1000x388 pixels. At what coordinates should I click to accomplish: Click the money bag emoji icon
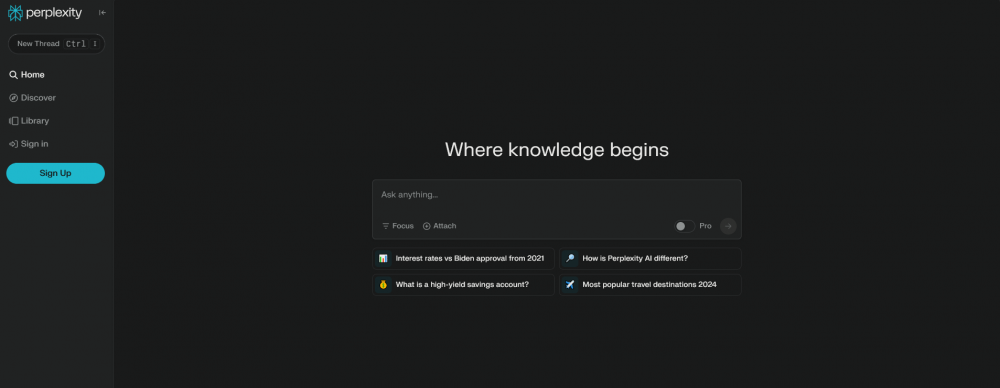coord(383,285)
